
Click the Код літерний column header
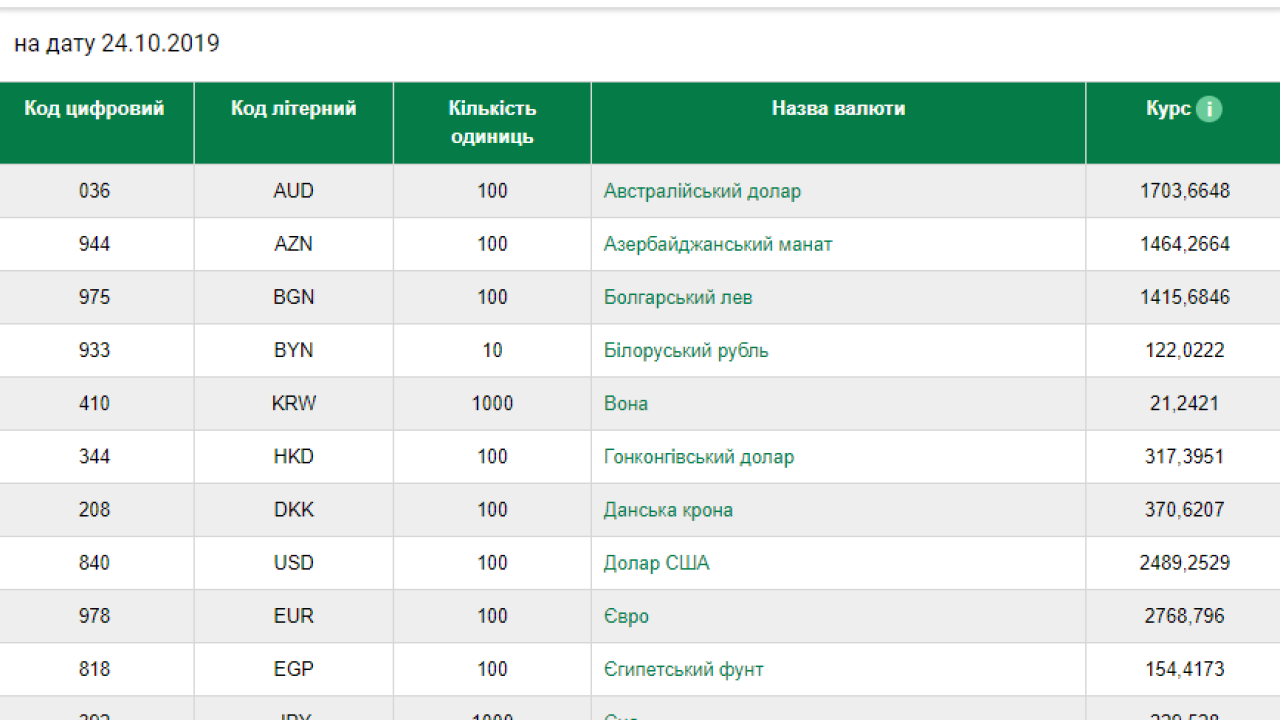pos(293,109)
